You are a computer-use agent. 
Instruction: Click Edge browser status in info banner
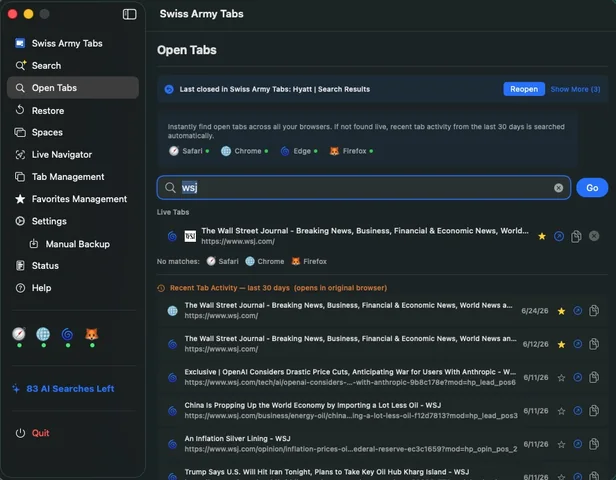[299, 151]
